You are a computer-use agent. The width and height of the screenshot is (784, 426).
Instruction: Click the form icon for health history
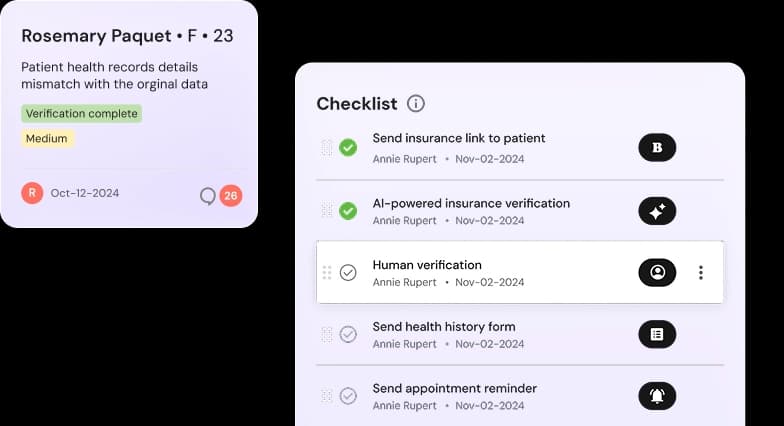657,334
